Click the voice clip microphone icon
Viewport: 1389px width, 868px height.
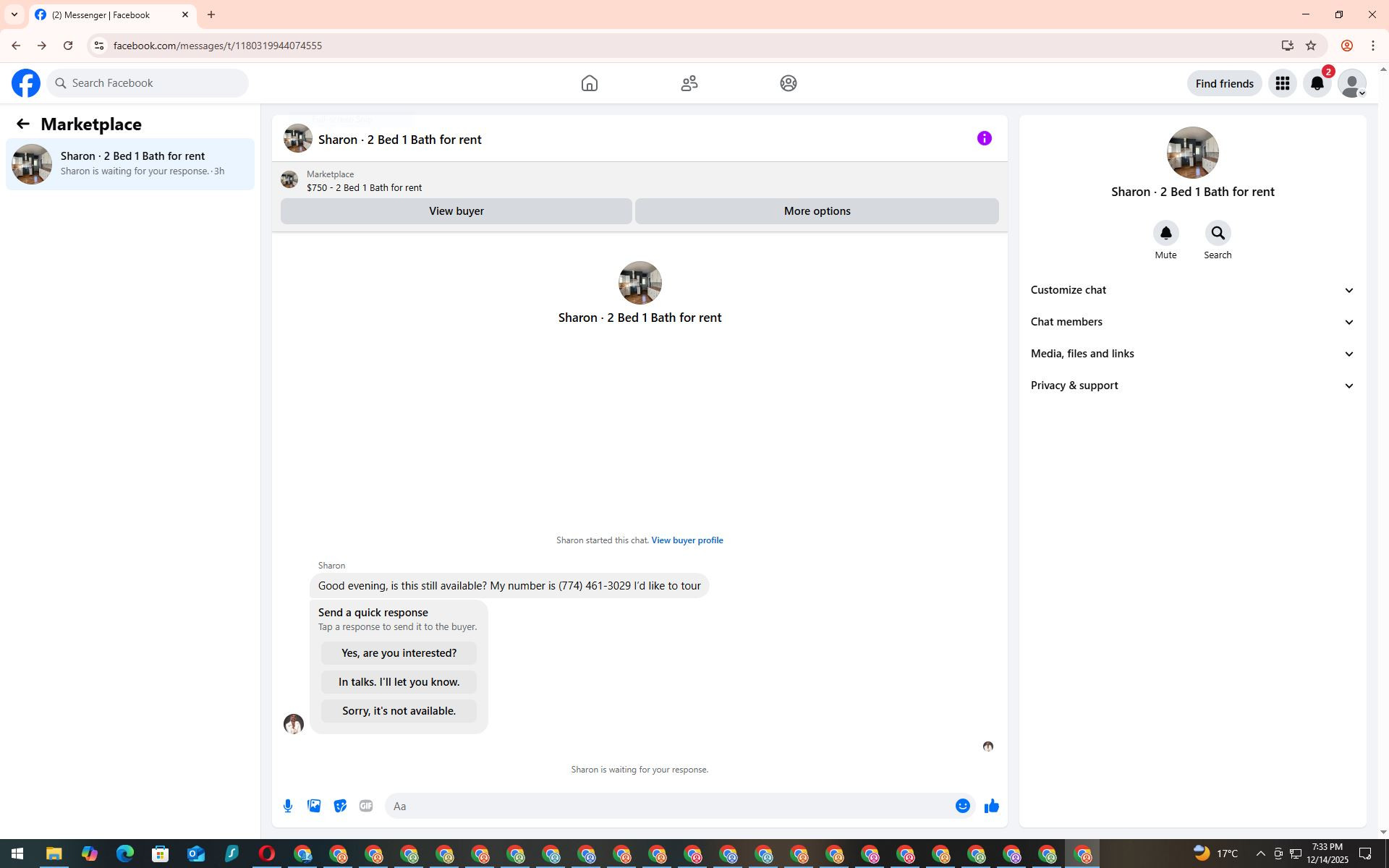[x=288, y=806]
